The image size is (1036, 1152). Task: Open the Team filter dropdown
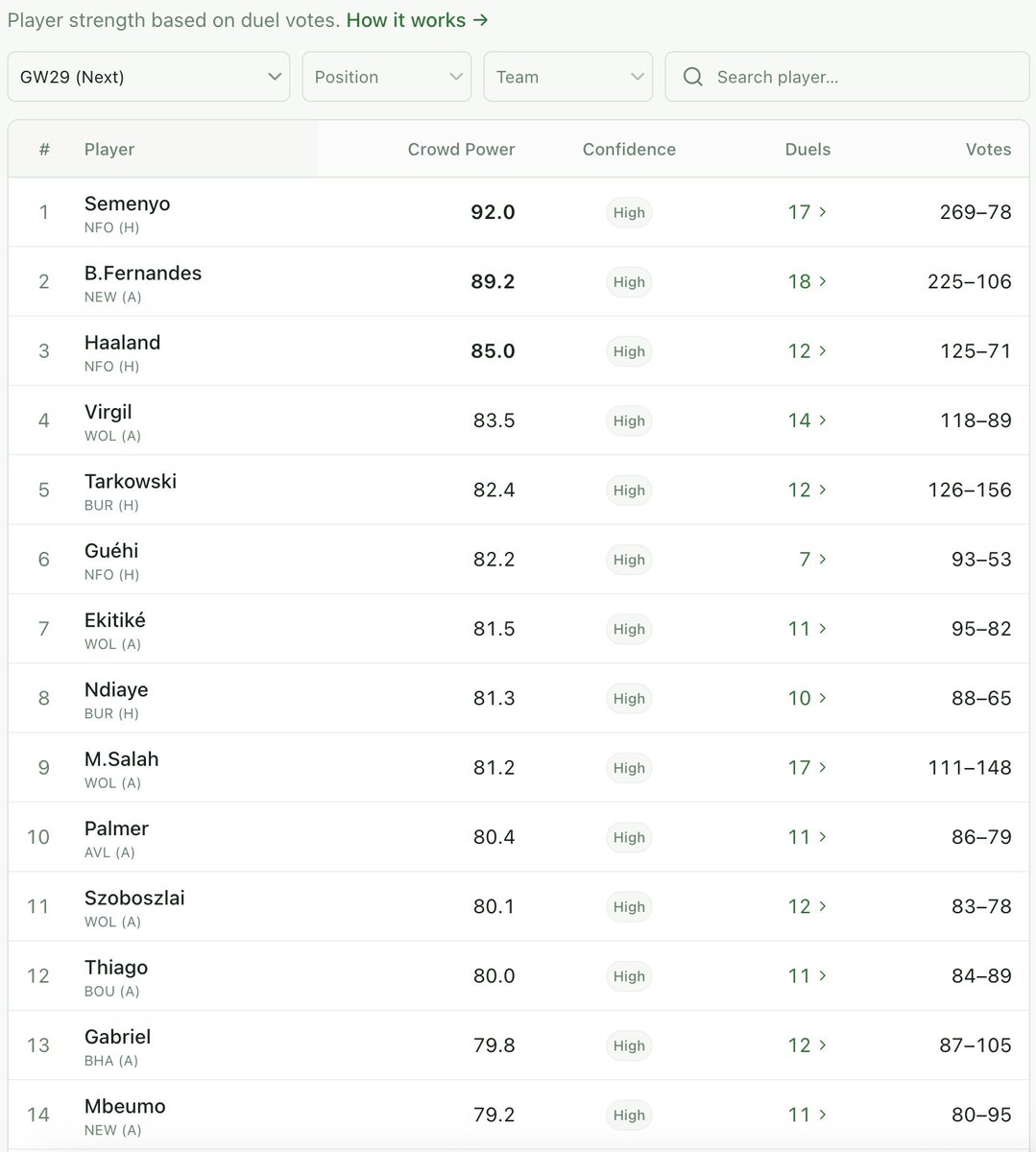click(567, 77)
